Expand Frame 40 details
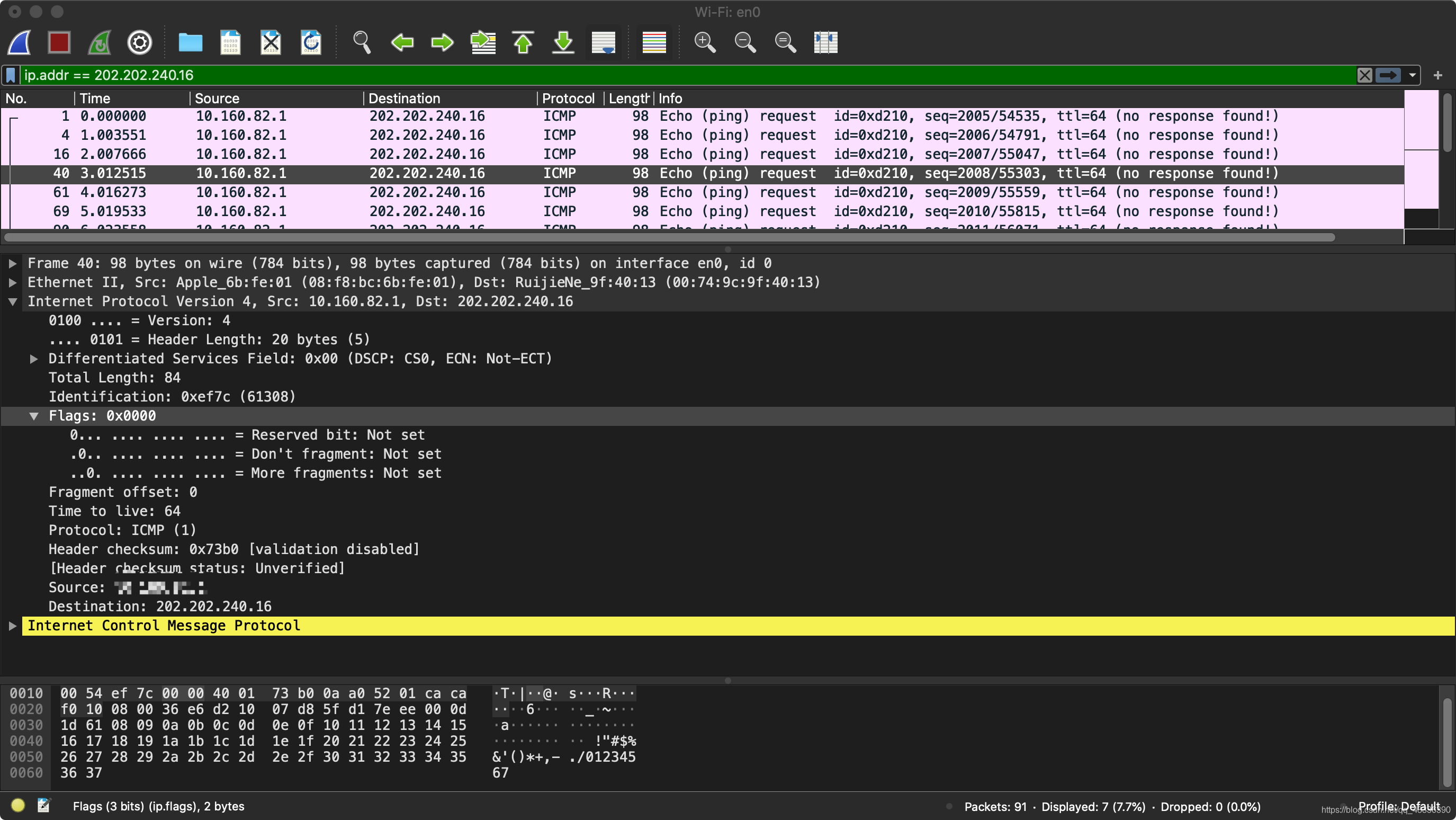The height and width of the screenshot is (820, 1456). click(x=12, y=264)
